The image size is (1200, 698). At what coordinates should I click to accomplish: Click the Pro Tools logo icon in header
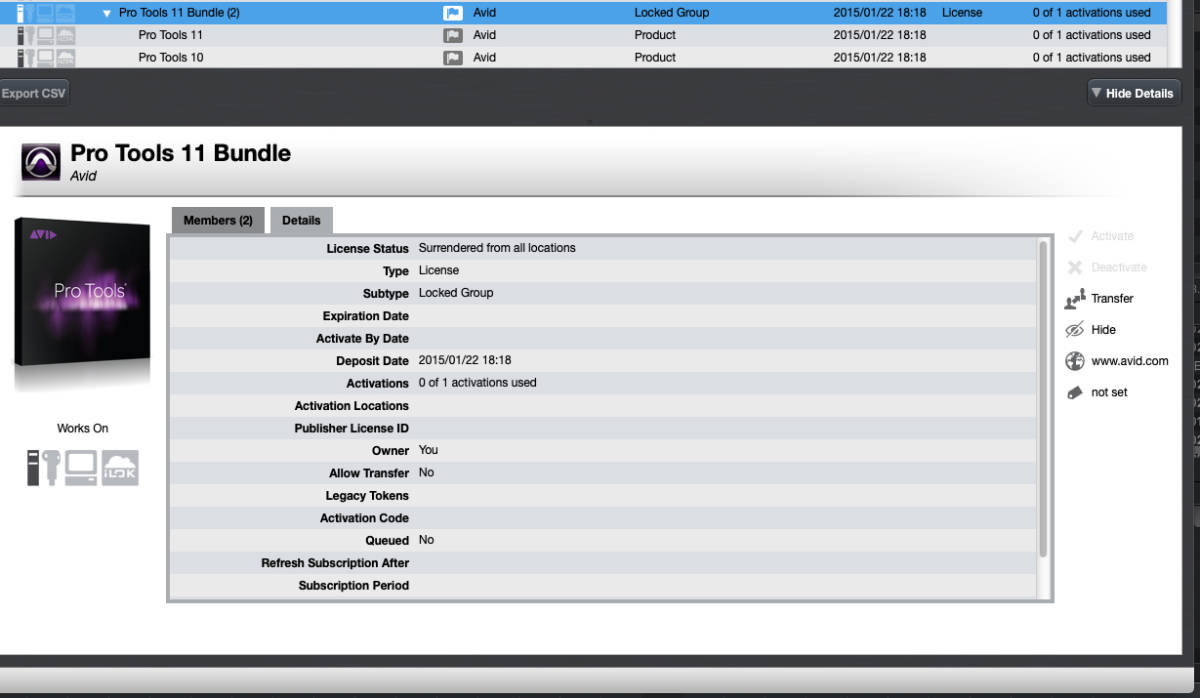(x=41, y=161)
